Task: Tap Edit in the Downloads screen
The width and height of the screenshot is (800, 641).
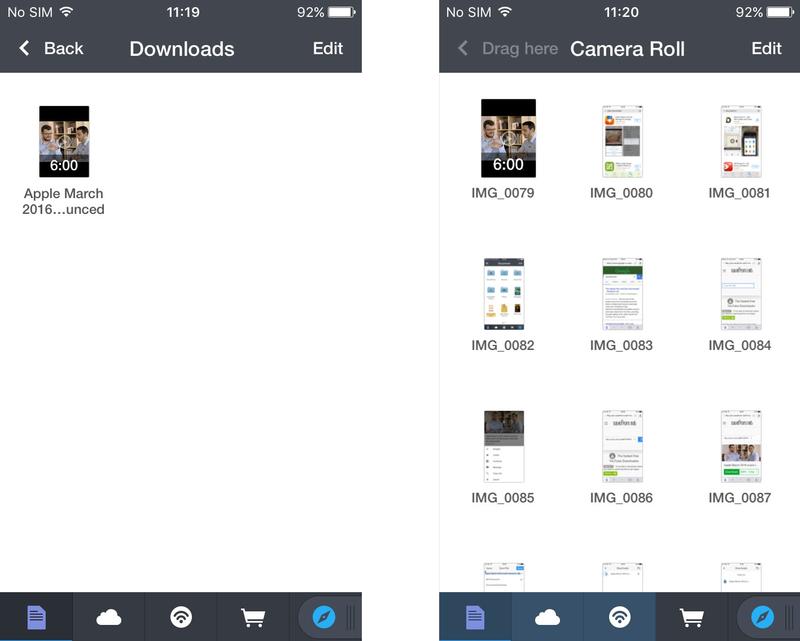Action: (x=328, y=48)
